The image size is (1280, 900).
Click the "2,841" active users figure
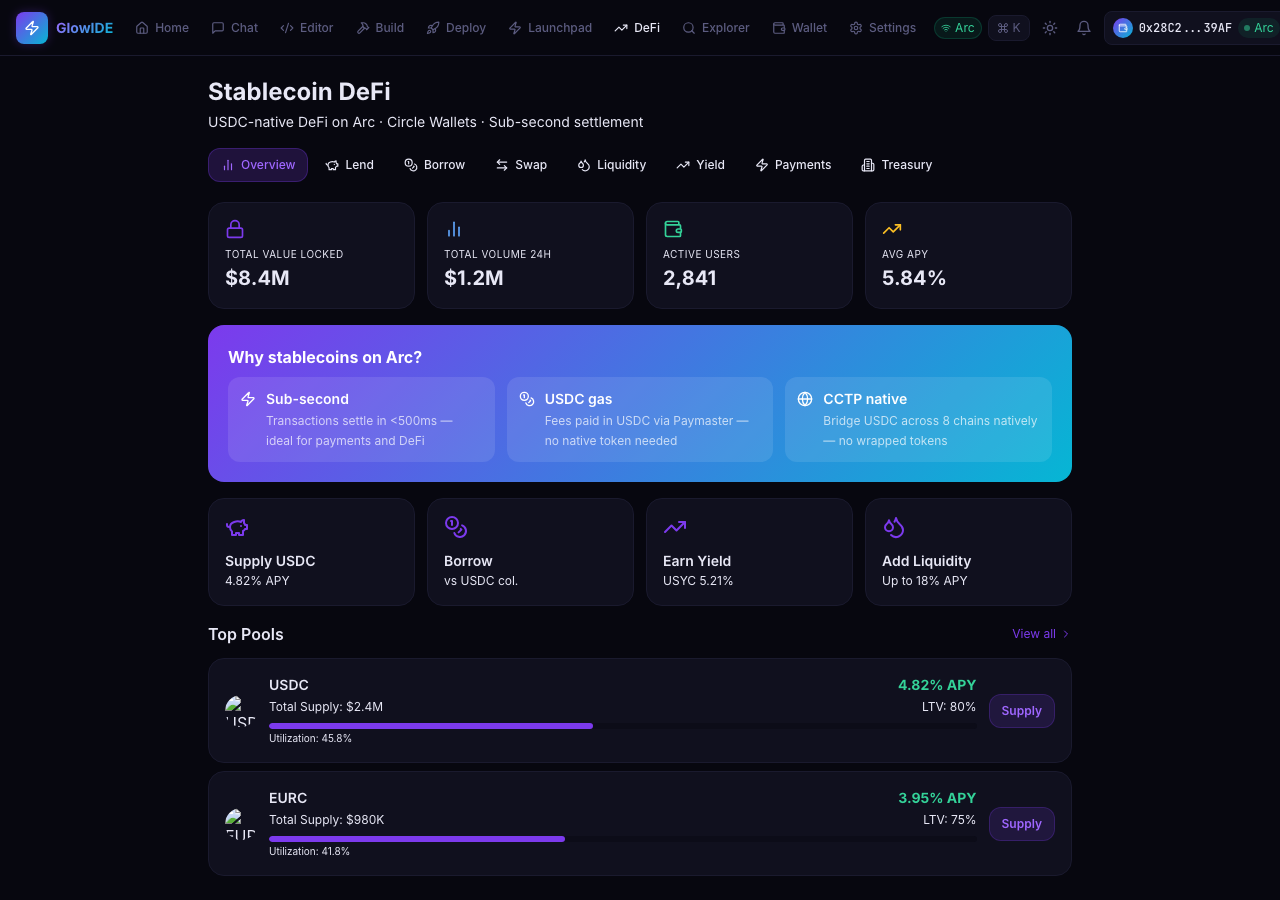click(690, 278)
